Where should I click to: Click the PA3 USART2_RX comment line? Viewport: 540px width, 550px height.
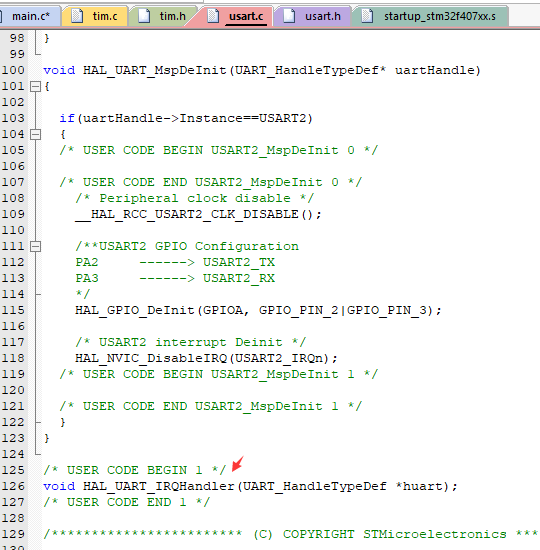(175, 278)
